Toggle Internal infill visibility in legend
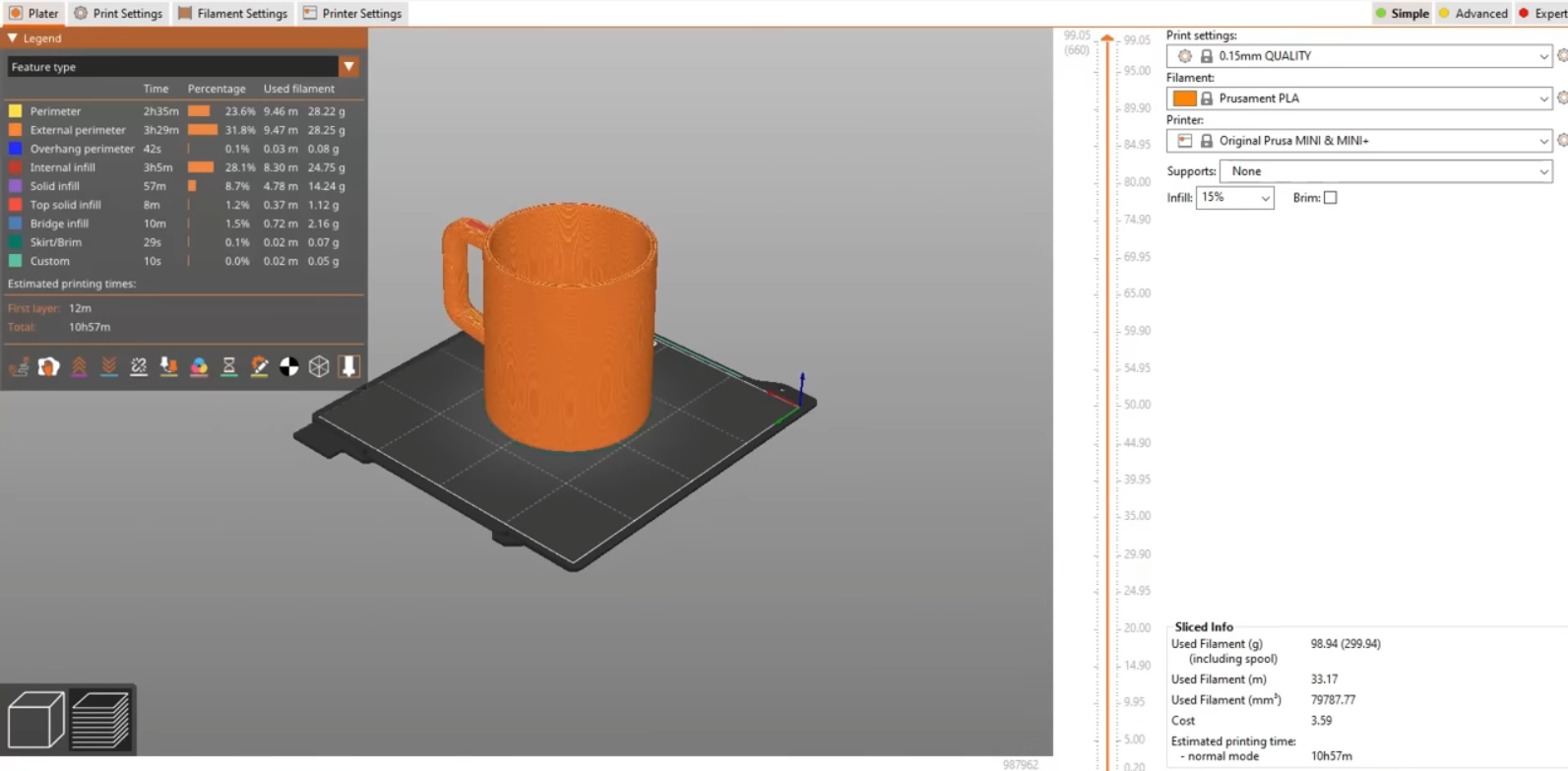 (63, 167)
